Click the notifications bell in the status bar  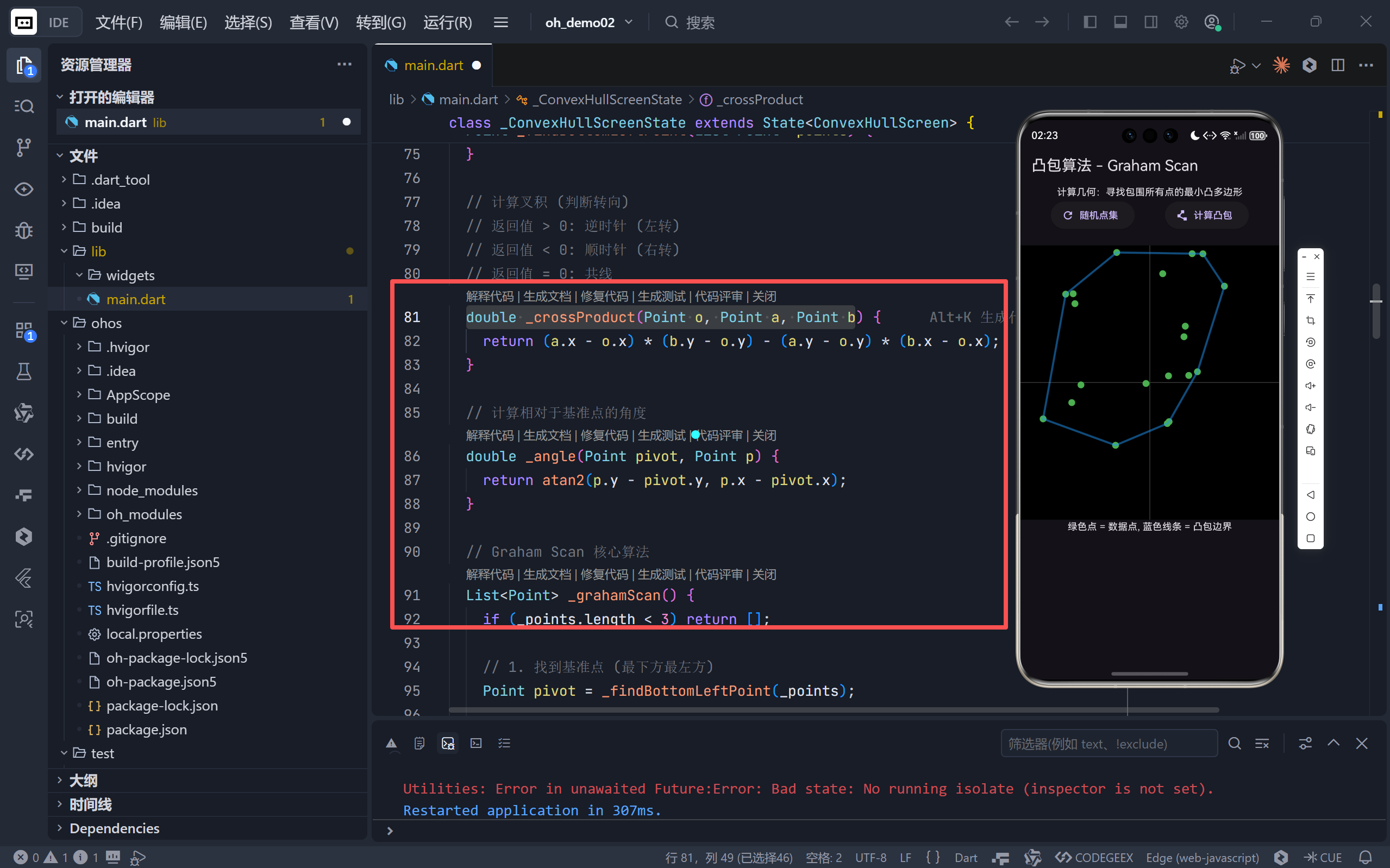pyautogui.click(x=1366, y=857)
